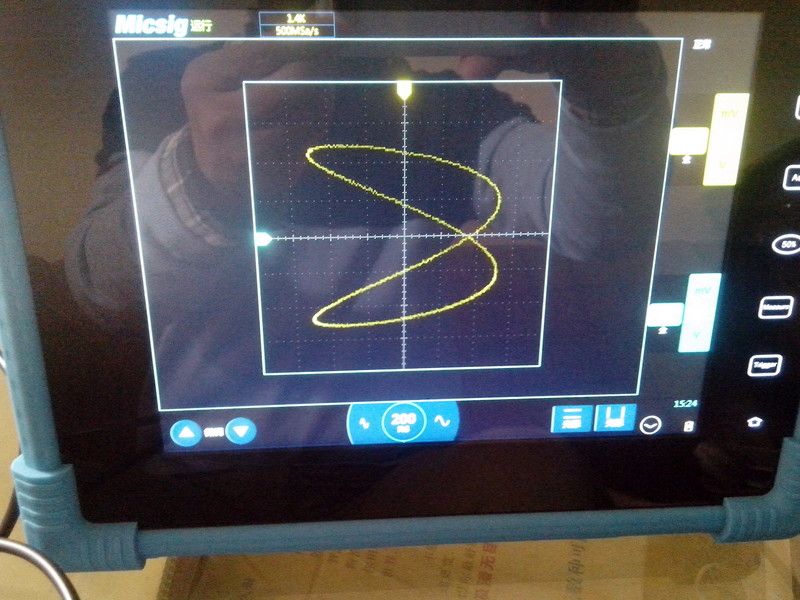Tap the vertical cursor lines button
800x600 pixels.
615,418
